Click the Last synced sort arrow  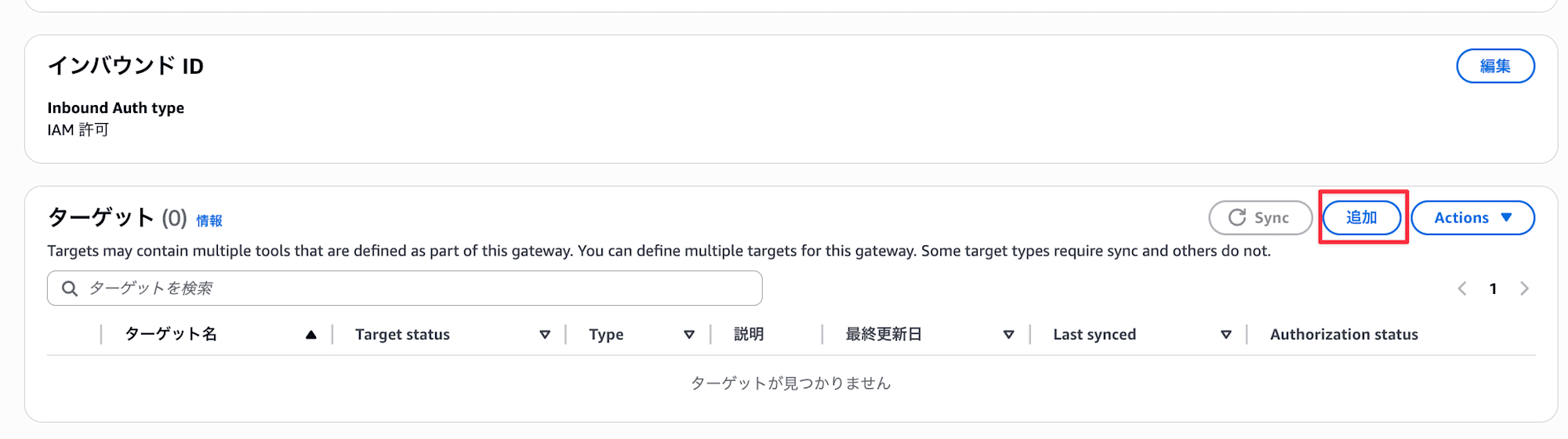[x=1226, y=335]
